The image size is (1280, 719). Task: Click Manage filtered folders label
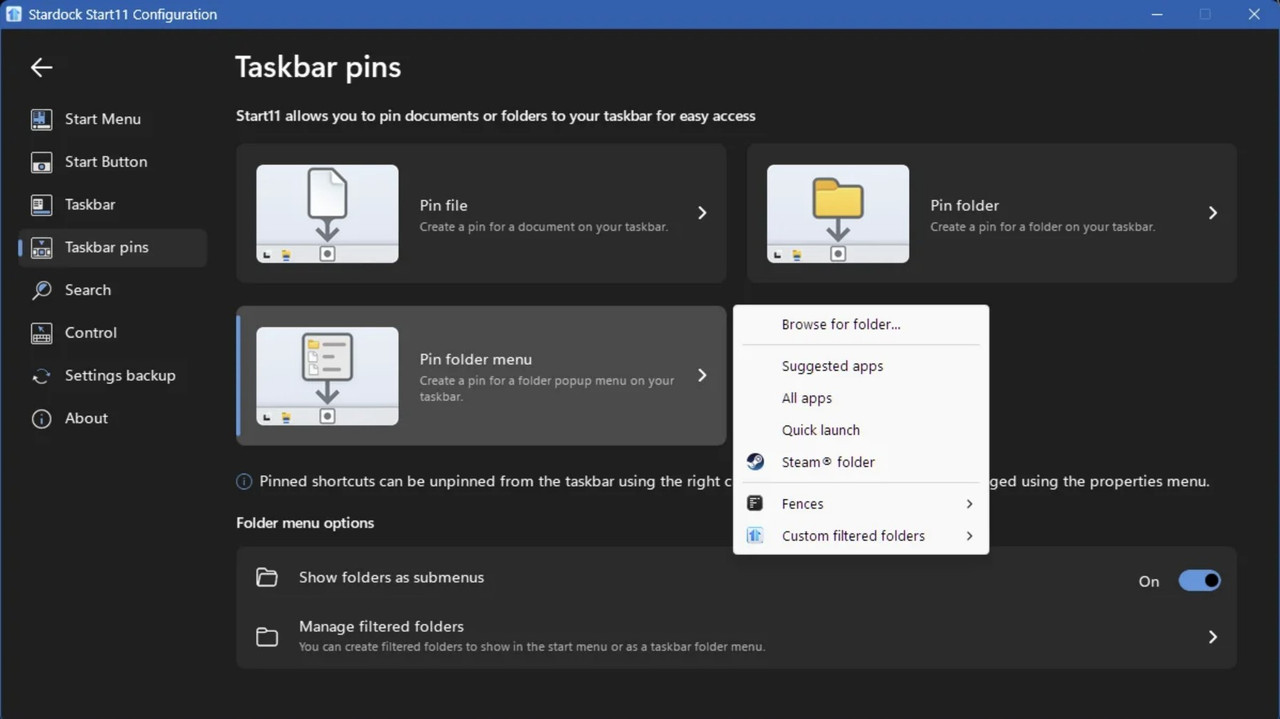tap(381, 627)
